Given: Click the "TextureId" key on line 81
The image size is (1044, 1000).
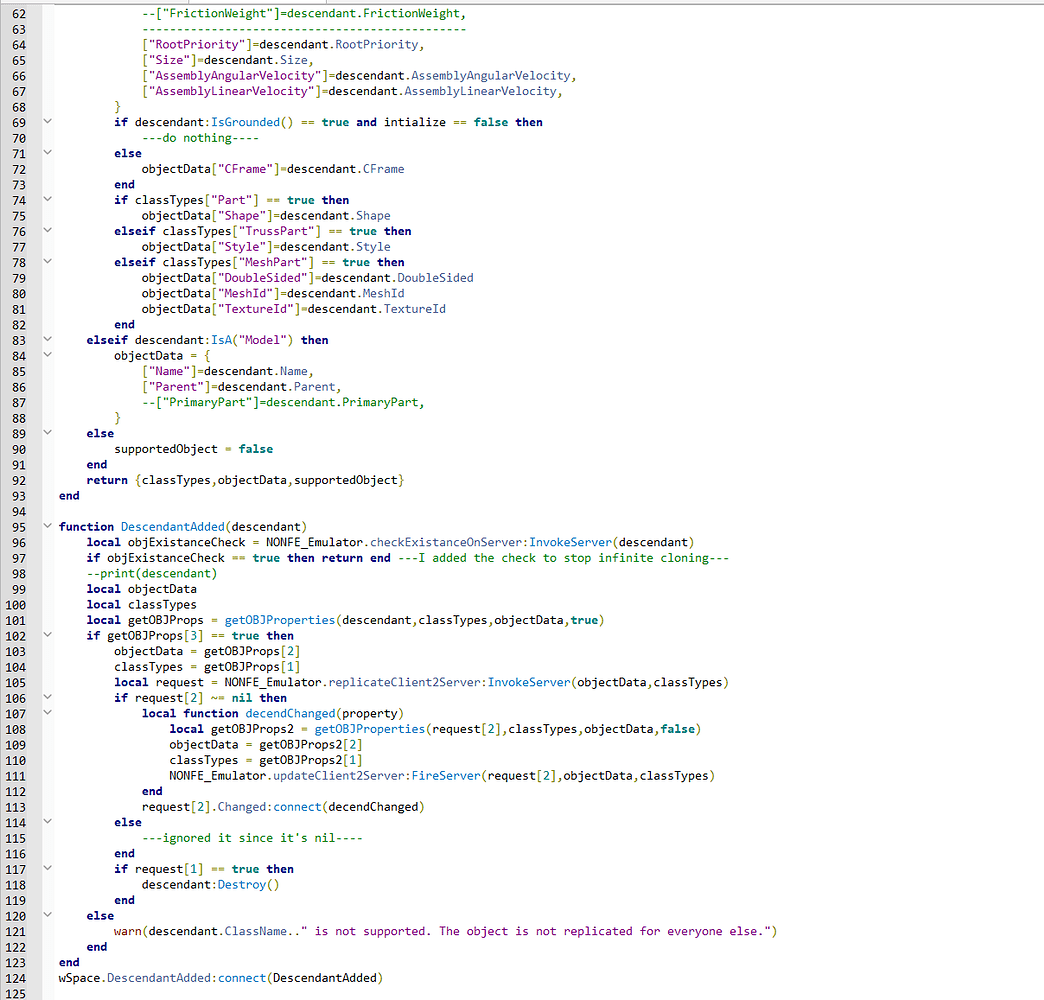Looking at the screenshot, I should pos(256,309).
